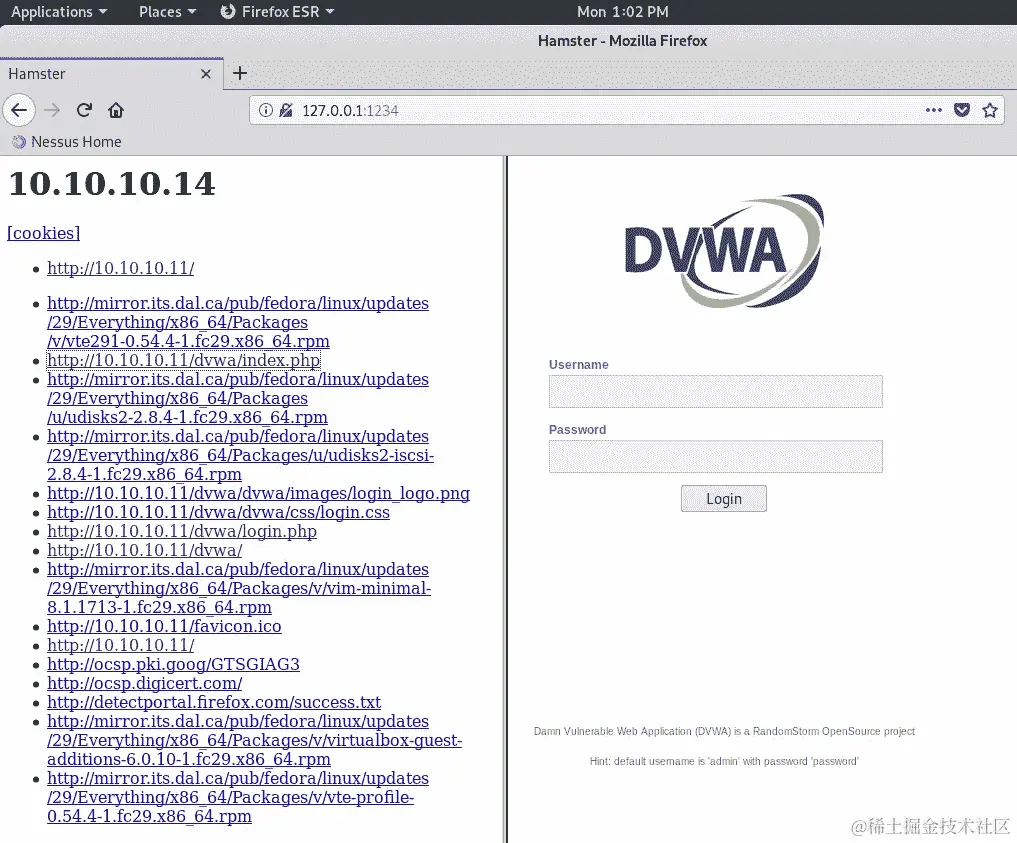Open the ocsp.pki.goog/GTSGIAG3 link
This screenshot has width=1017, height=843.
click(x=173, y=664)
